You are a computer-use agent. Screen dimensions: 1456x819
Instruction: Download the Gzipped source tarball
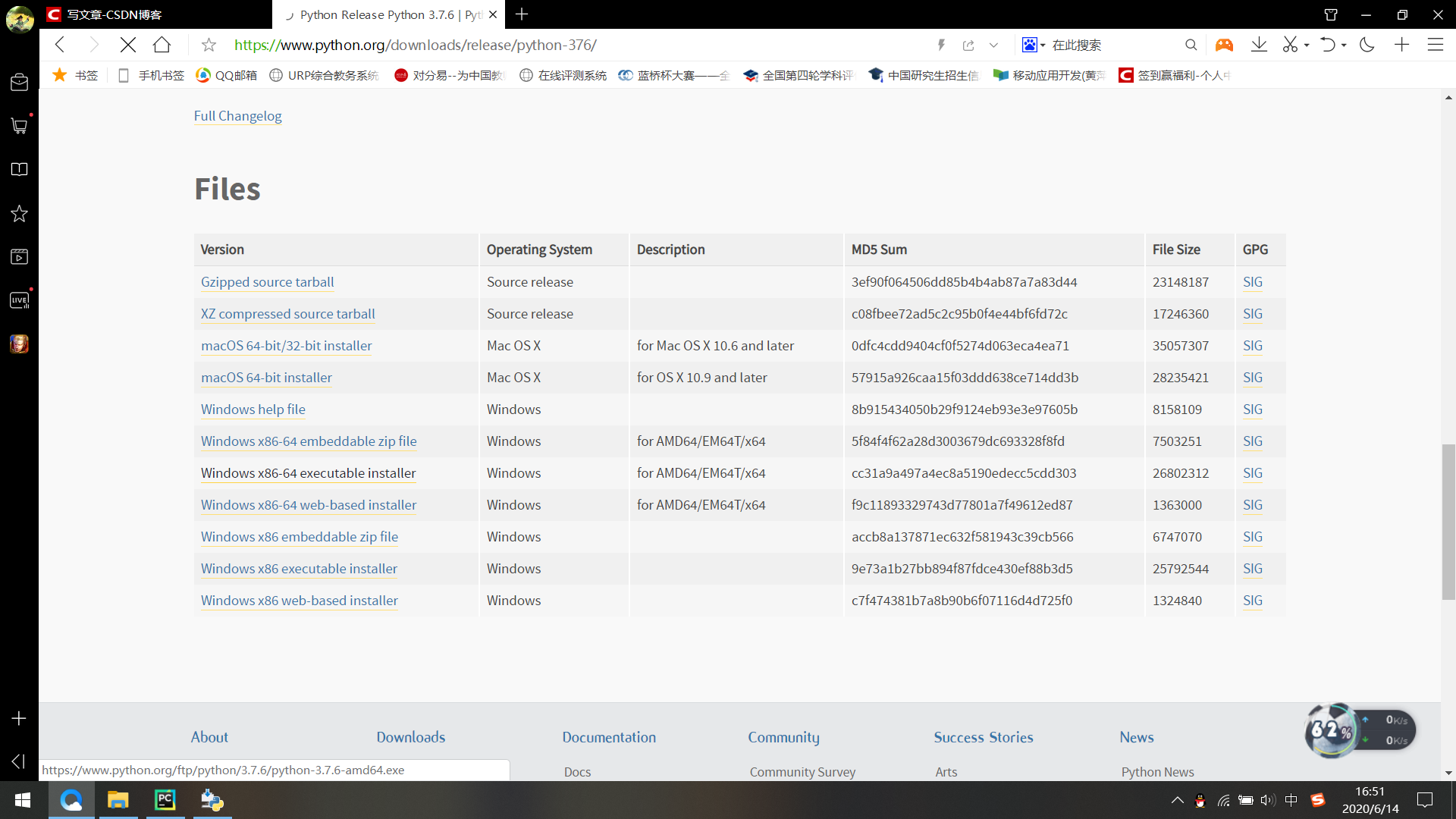[x=267, y=282]
